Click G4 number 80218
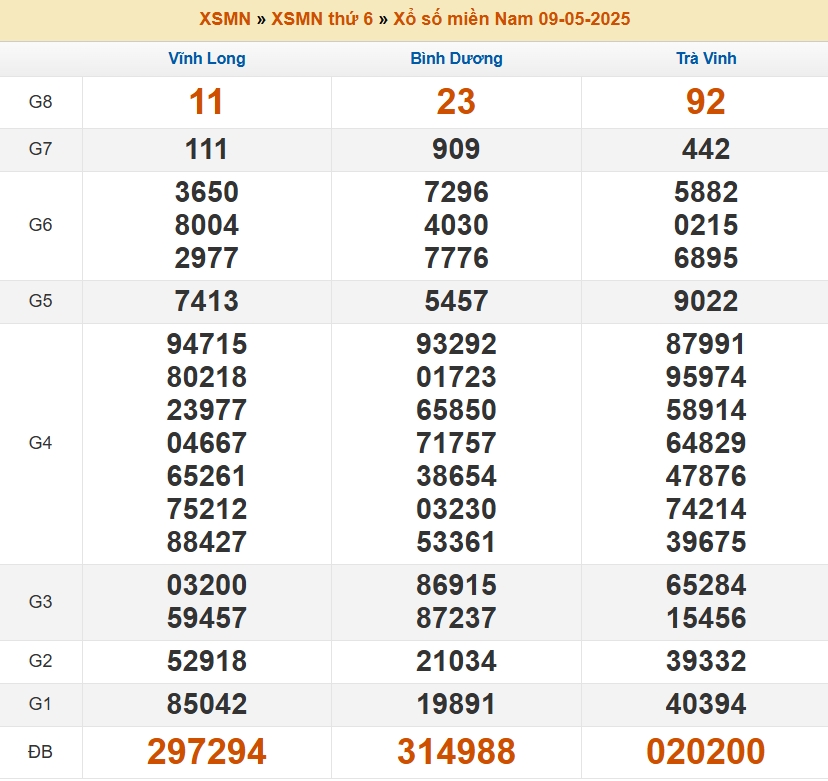Viewport: 828px width, 781px height. coord(206,377)
